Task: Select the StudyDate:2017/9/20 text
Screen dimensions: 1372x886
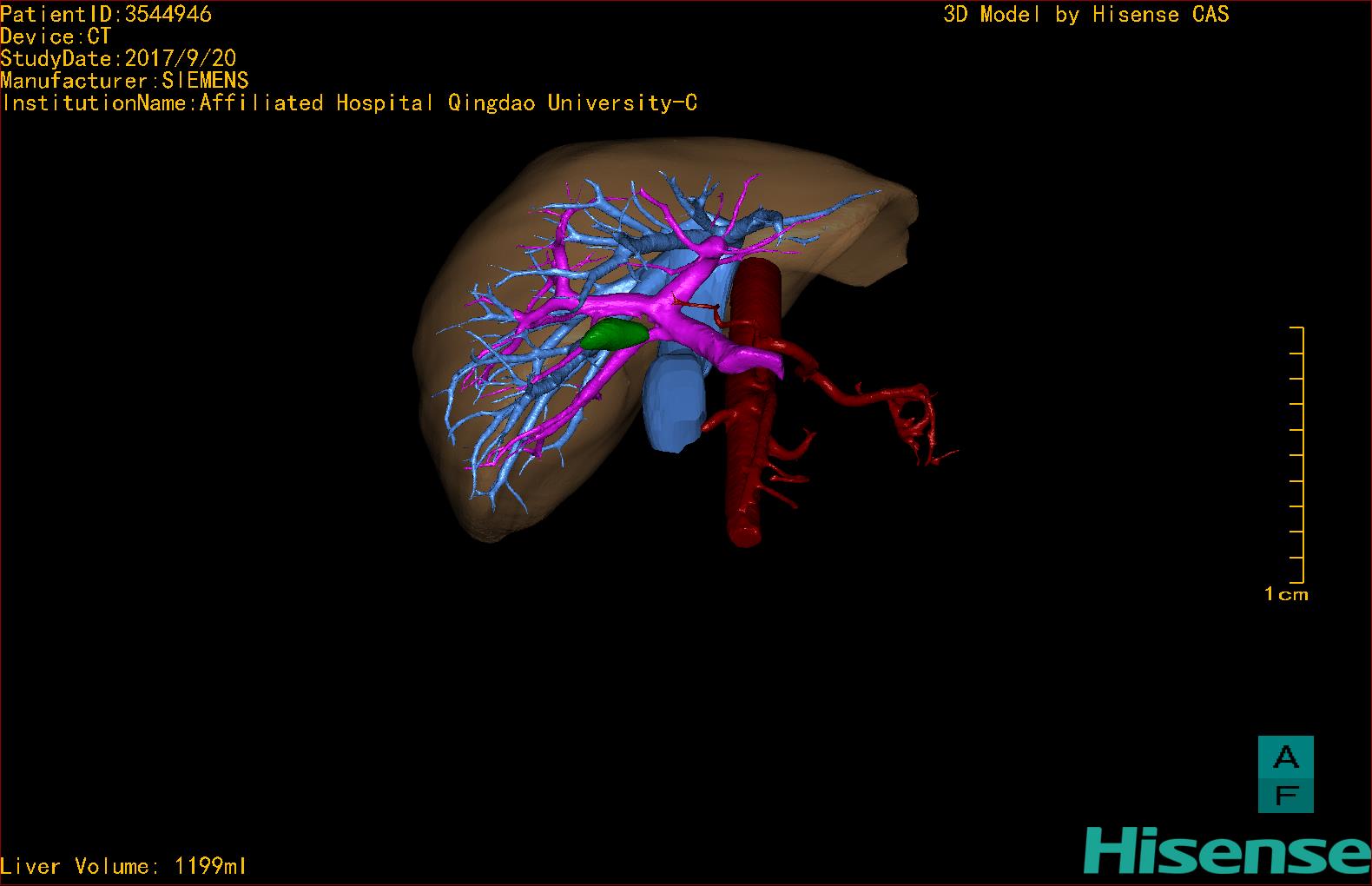Action: pyautogui.click(x=118, y=58)
